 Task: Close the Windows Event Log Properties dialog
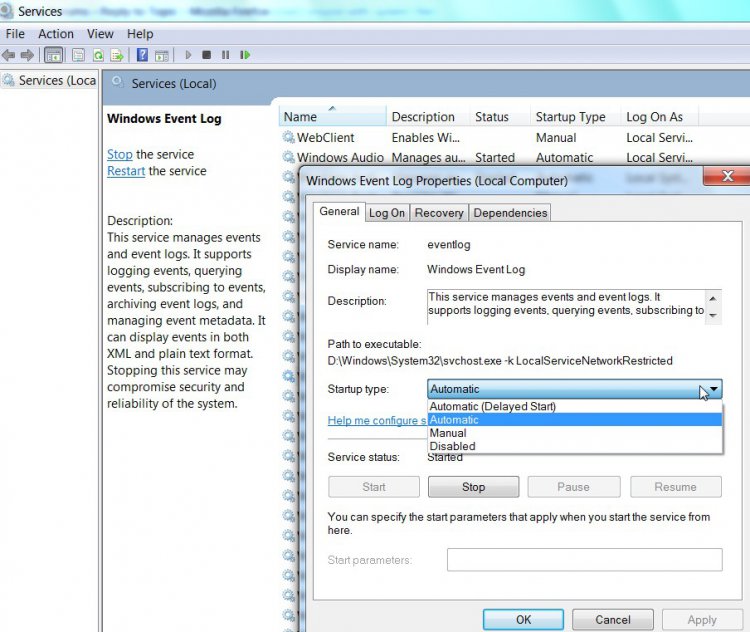click(727, 176)
